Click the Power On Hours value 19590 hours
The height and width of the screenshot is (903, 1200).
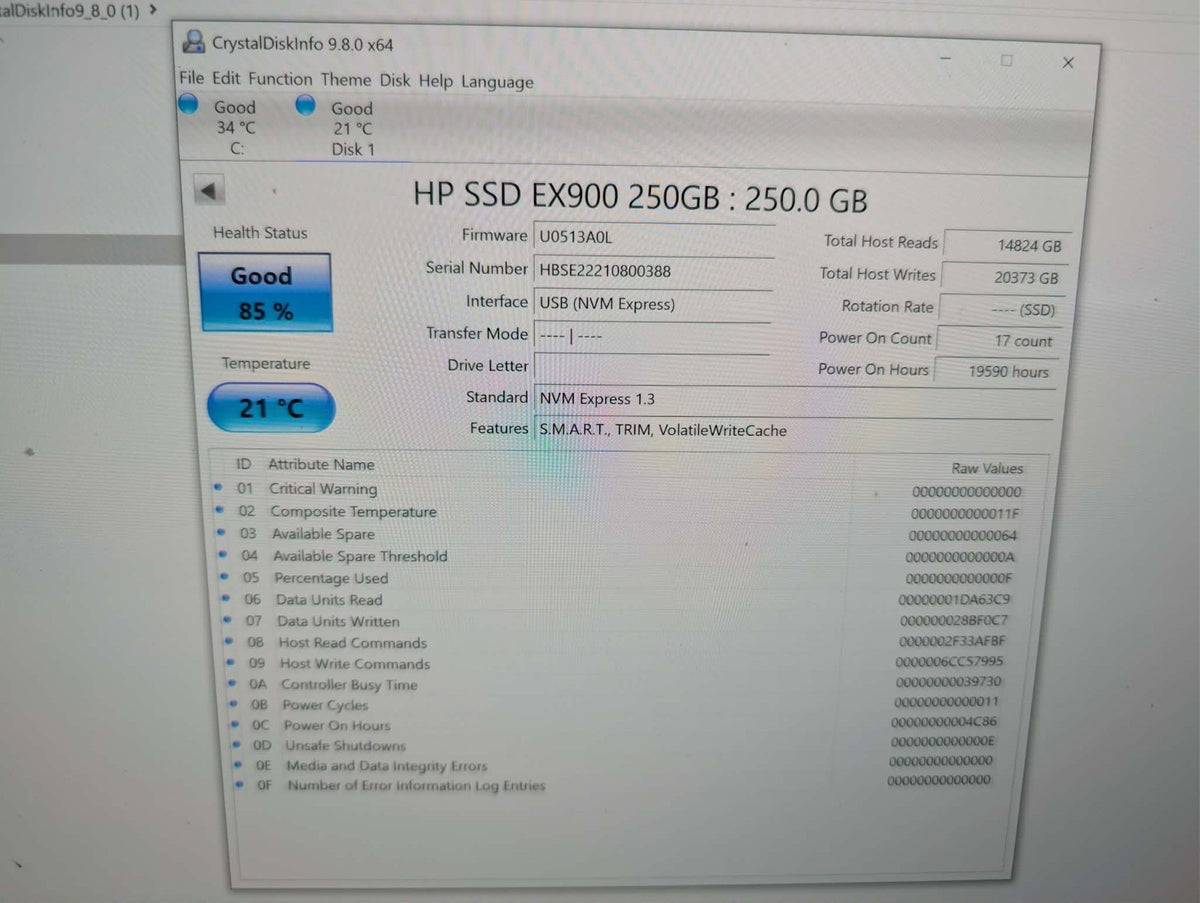pos(996,371)
